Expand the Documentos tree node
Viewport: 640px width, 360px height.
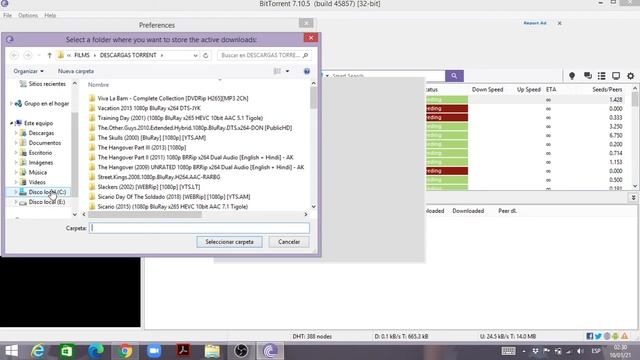tap(16, 143)
